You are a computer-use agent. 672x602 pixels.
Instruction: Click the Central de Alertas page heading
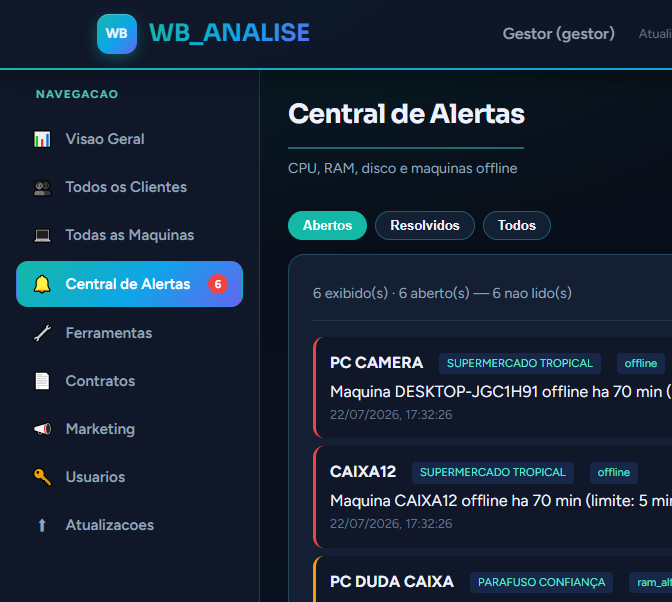pos(406,114)
